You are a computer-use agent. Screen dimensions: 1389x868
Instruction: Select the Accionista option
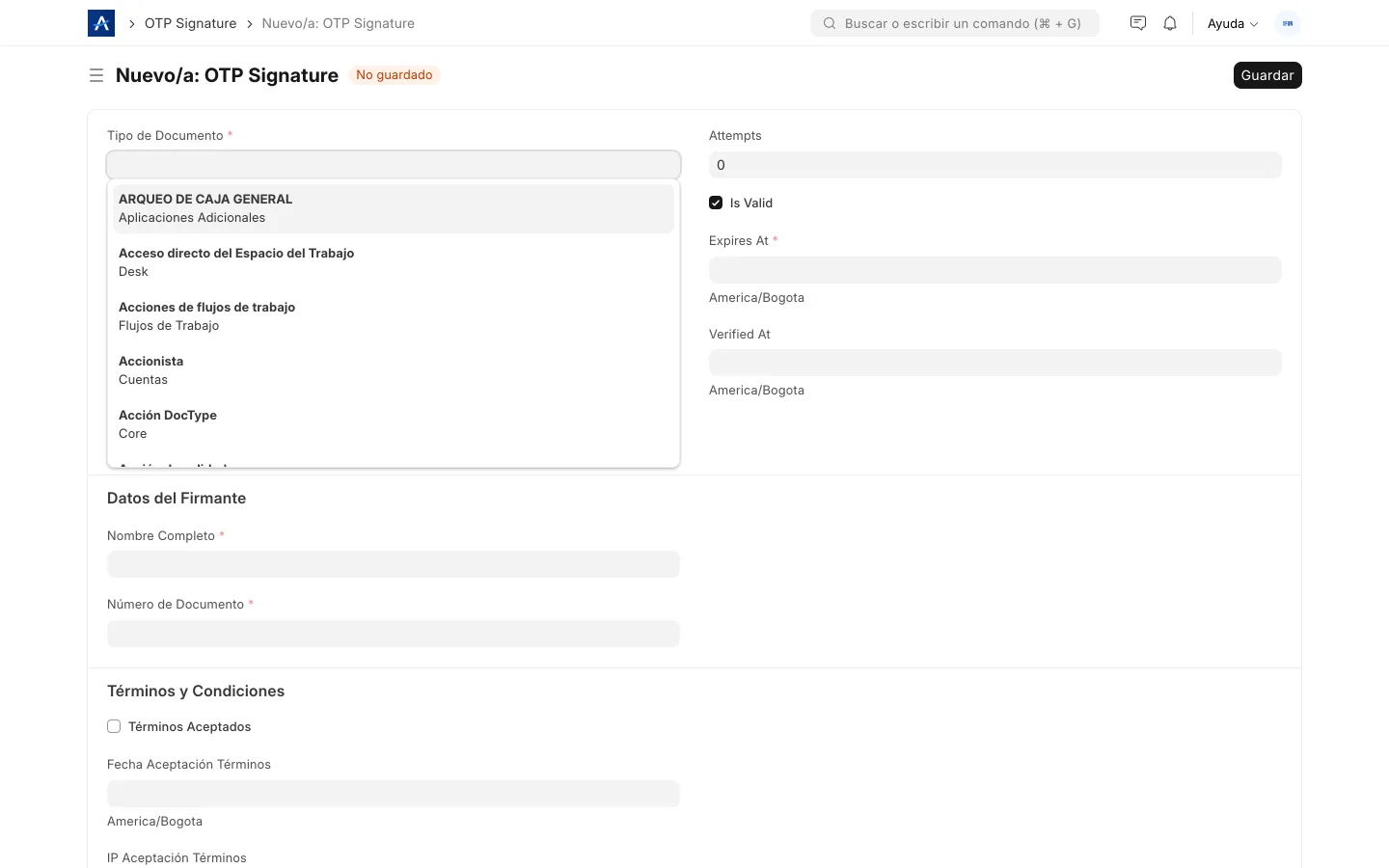(394, 370)
